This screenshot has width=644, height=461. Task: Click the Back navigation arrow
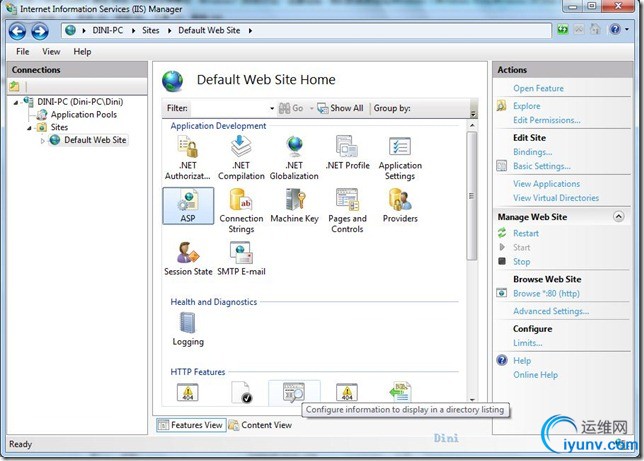click(x=17, y=31)
